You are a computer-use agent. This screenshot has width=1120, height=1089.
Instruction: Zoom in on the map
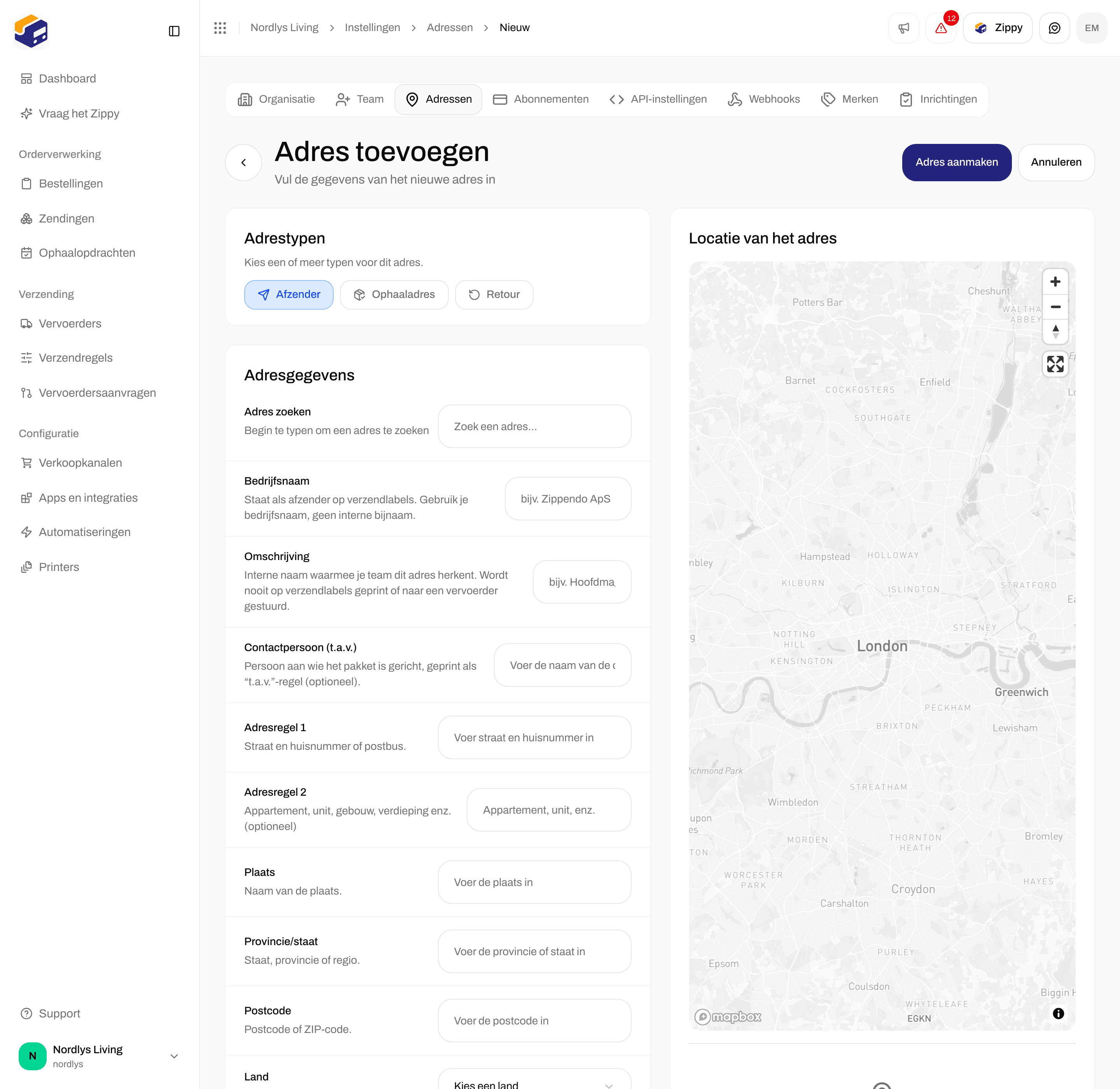point(1055,282)
